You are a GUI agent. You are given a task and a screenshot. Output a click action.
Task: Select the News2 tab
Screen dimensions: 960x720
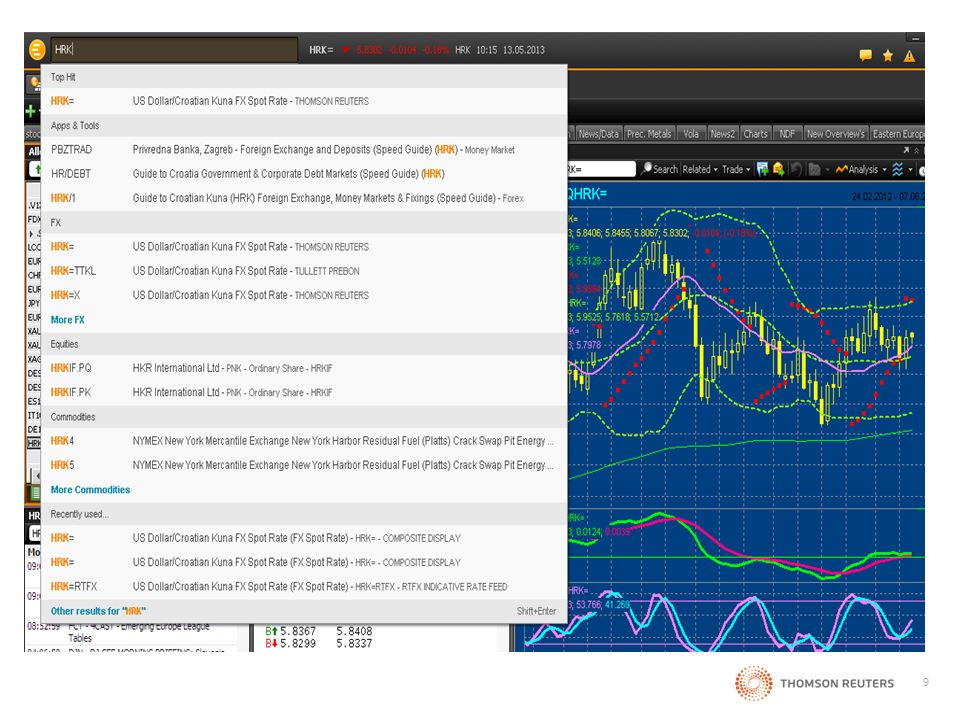[x=722, y=133]
